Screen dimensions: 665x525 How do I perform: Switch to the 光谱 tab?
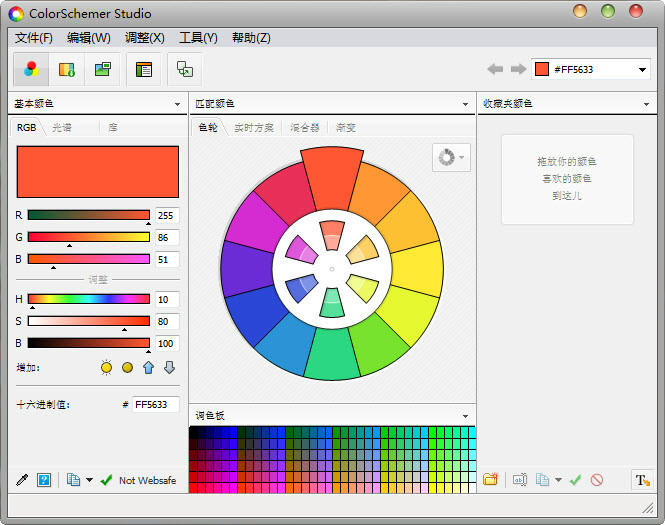click(62, 127)
